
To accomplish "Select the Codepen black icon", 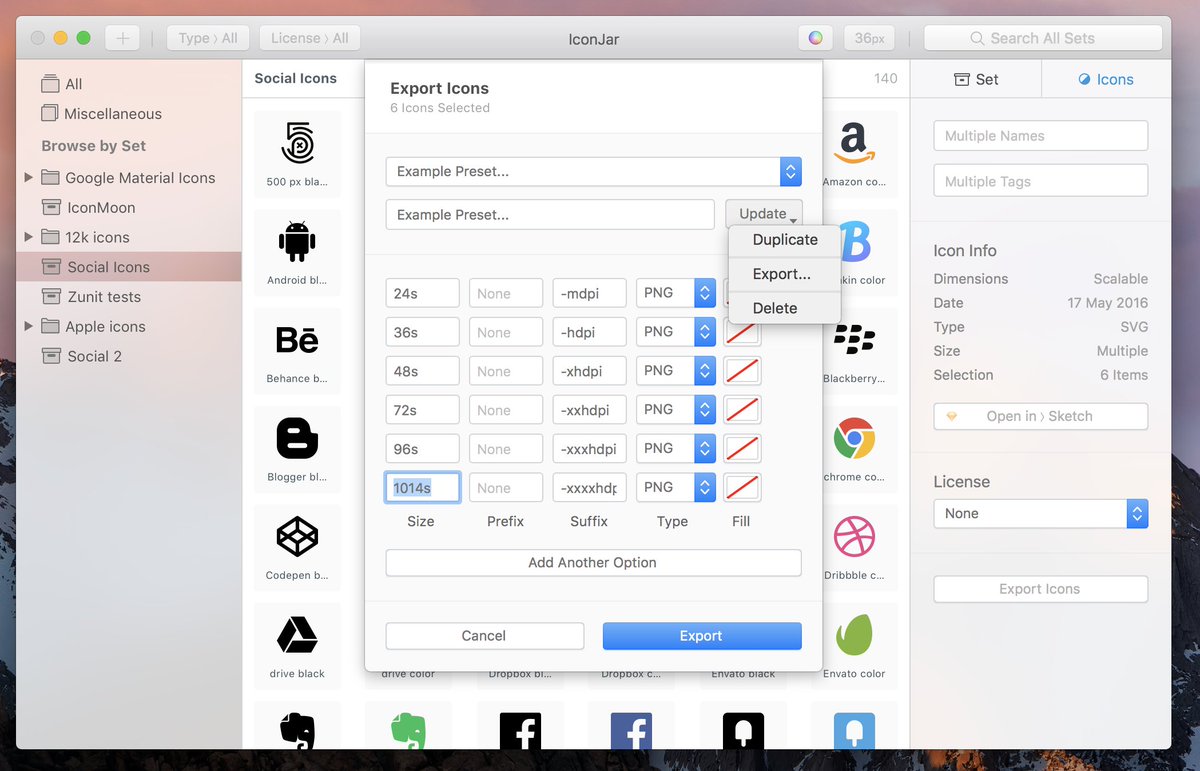I will pyautogui.click(x=297, y=537).
